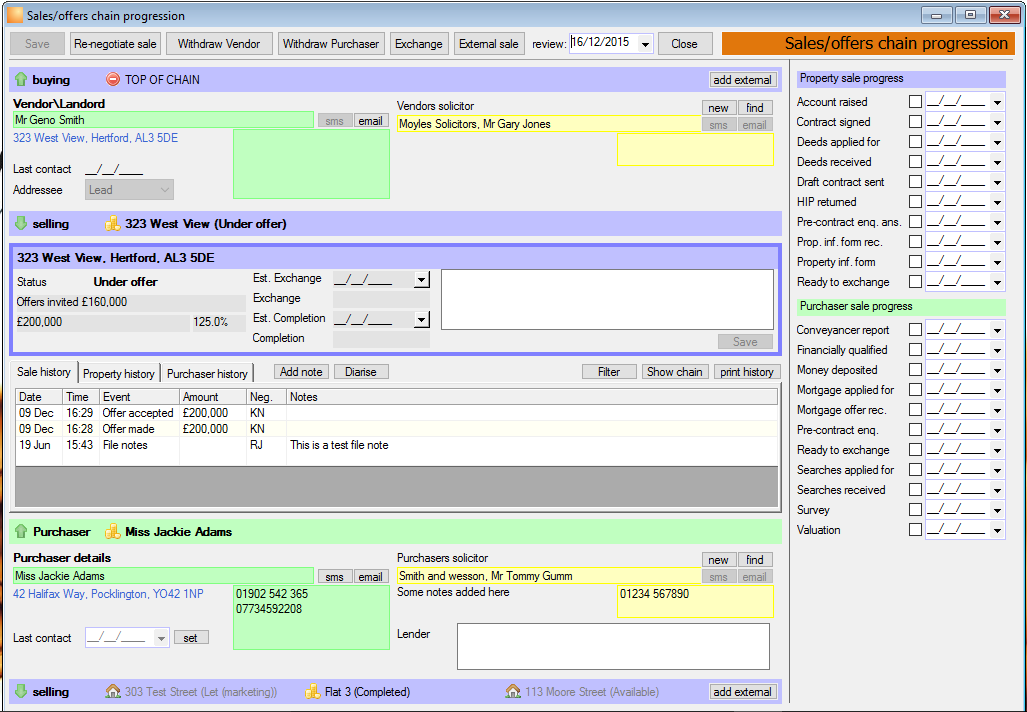Image resolution: width=1027 pixels, height=712 pixels.
Task: Tick the Account raised checkbox
Action: [915, 102]
